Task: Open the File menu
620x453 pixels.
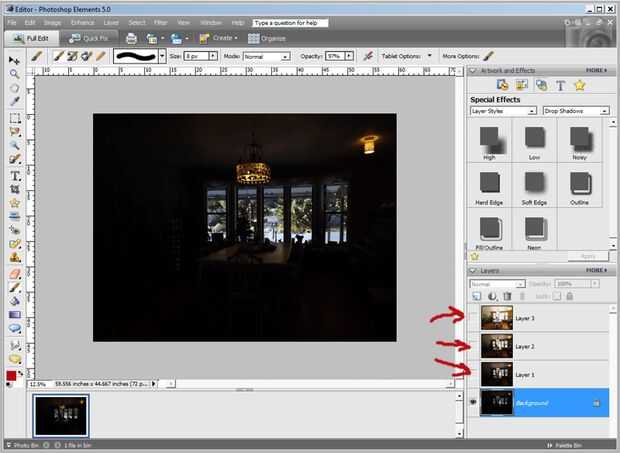Action: pyautogui.click(x=12, y=23)
